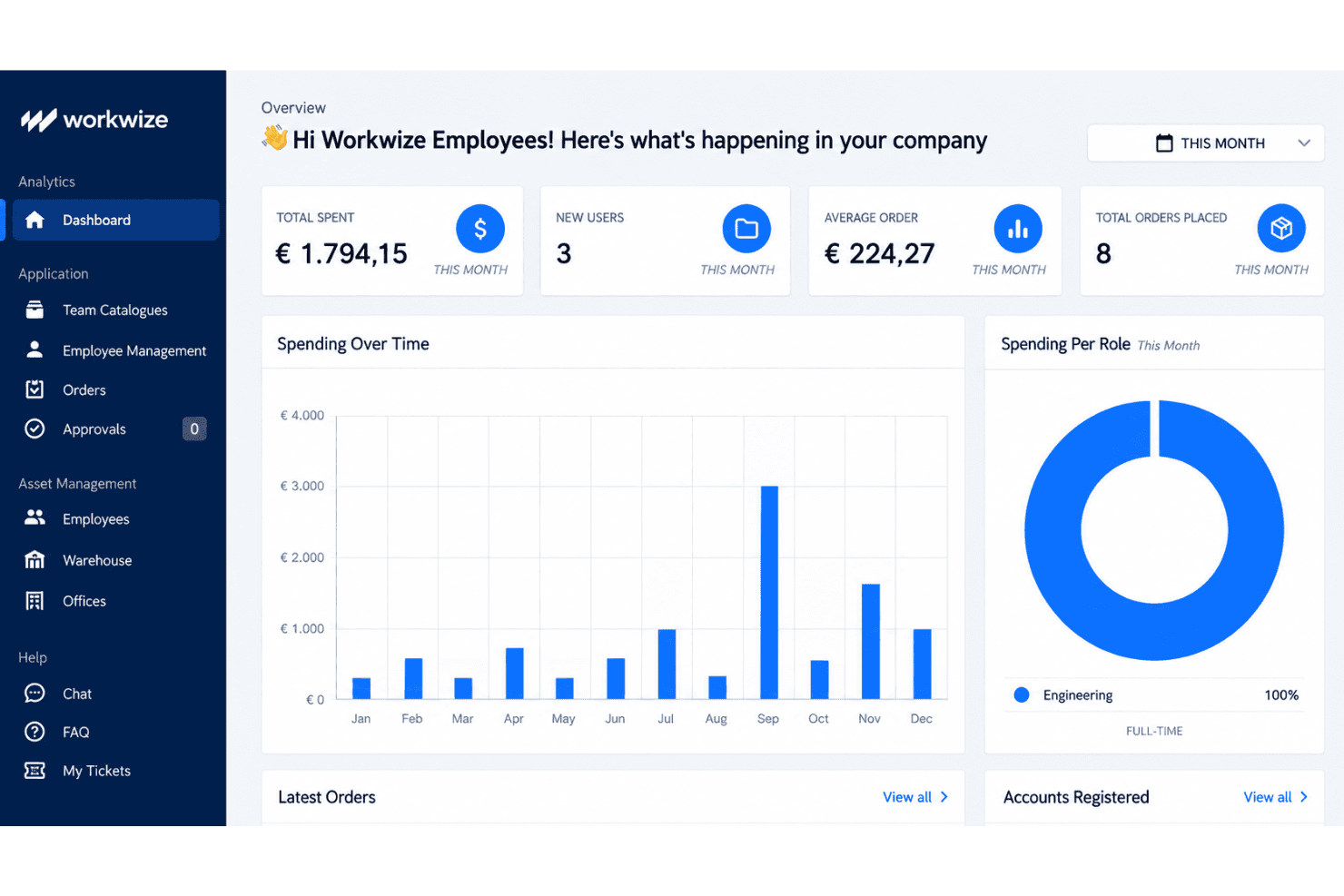Image resolution: width=1344 pixels, height=896 pixels.
Task: Click the box icon in Total Orders Placed
Action: tap(1281, 229)
